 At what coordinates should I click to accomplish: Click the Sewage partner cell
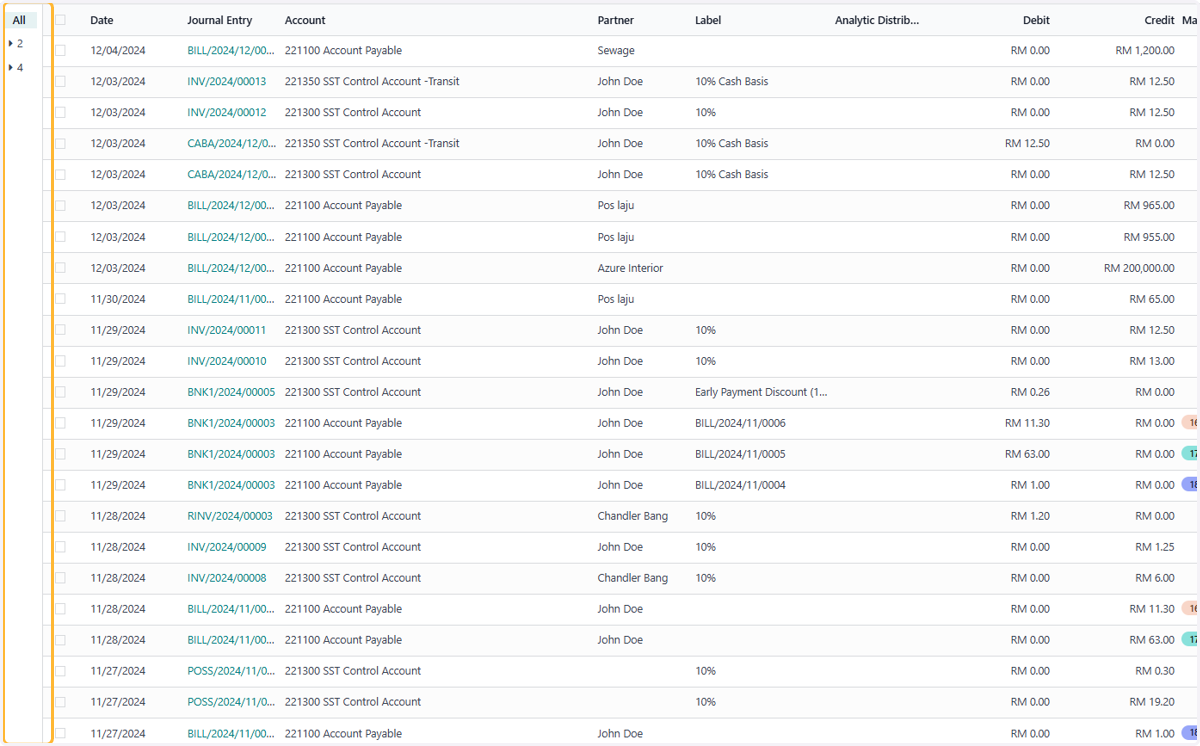(x=616, y=51)
